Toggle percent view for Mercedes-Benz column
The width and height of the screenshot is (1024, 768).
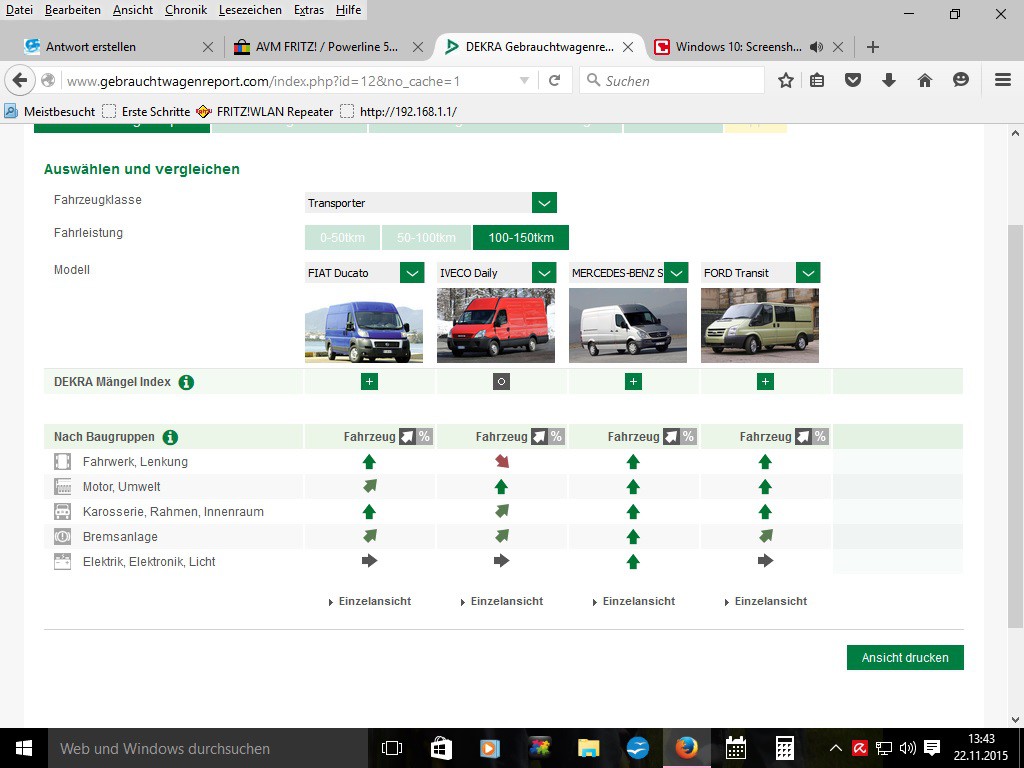click(x=688, y=436)
